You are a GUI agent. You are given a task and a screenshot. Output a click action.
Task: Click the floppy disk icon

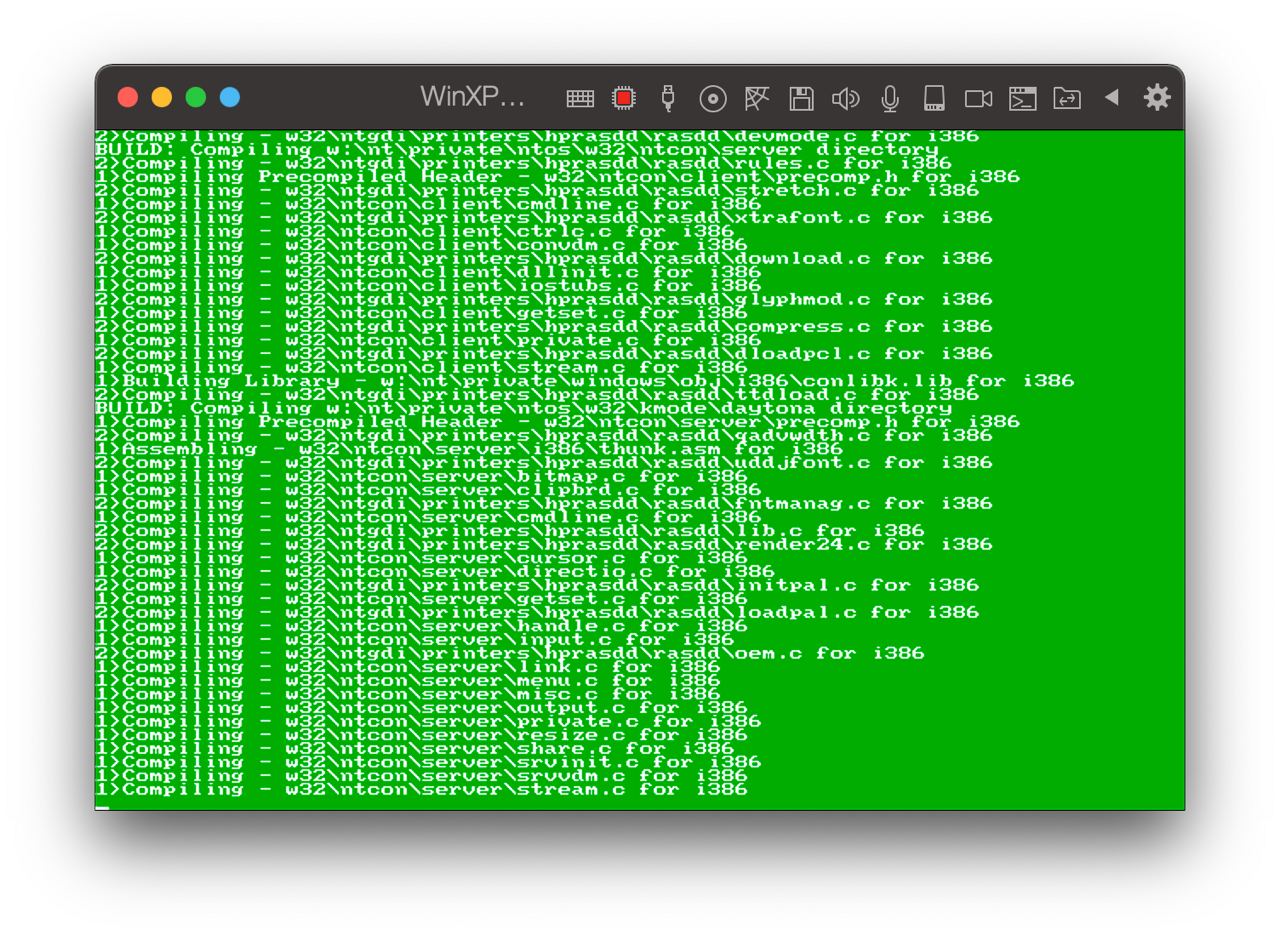coord(801,98)
